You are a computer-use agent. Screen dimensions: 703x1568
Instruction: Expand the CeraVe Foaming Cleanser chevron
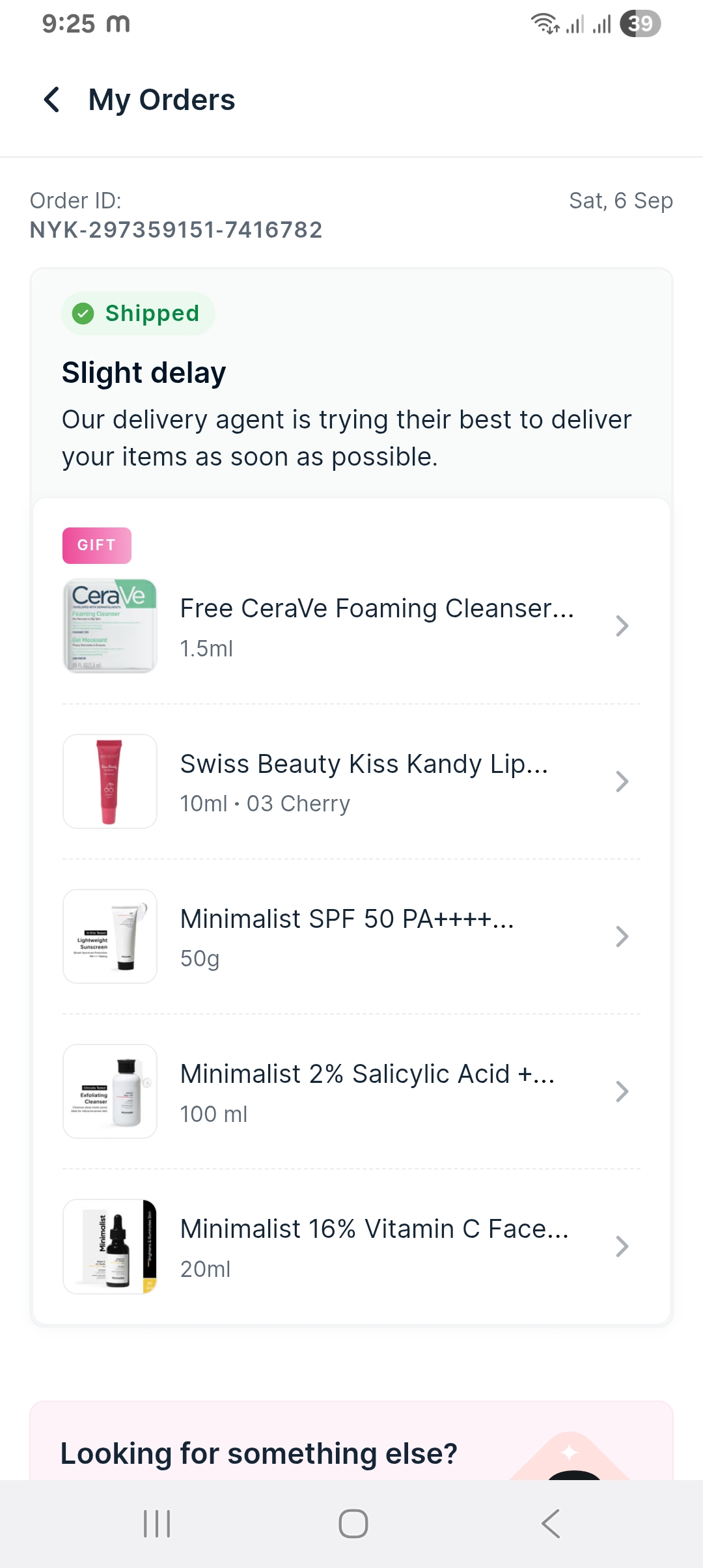tap(622, 626)
